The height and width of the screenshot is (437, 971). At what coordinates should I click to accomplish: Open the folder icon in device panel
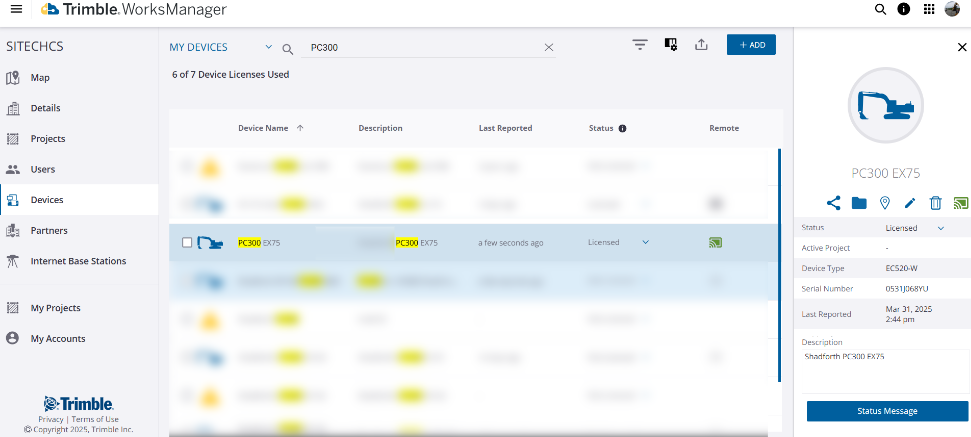tap(859, 202)
